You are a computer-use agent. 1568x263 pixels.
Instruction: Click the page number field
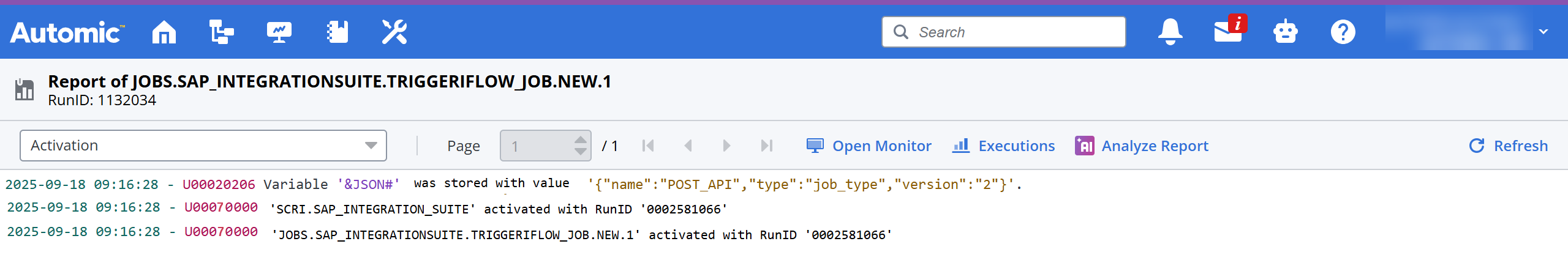pos(538,146)
